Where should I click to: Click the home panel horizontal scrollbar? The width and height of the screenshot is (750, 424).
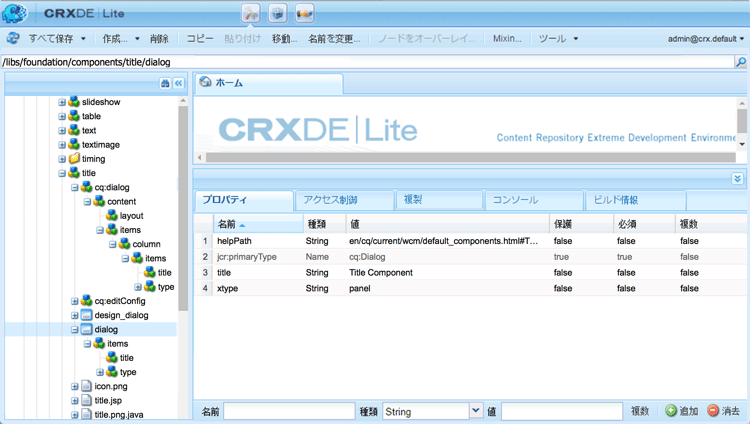coord(471,157)
